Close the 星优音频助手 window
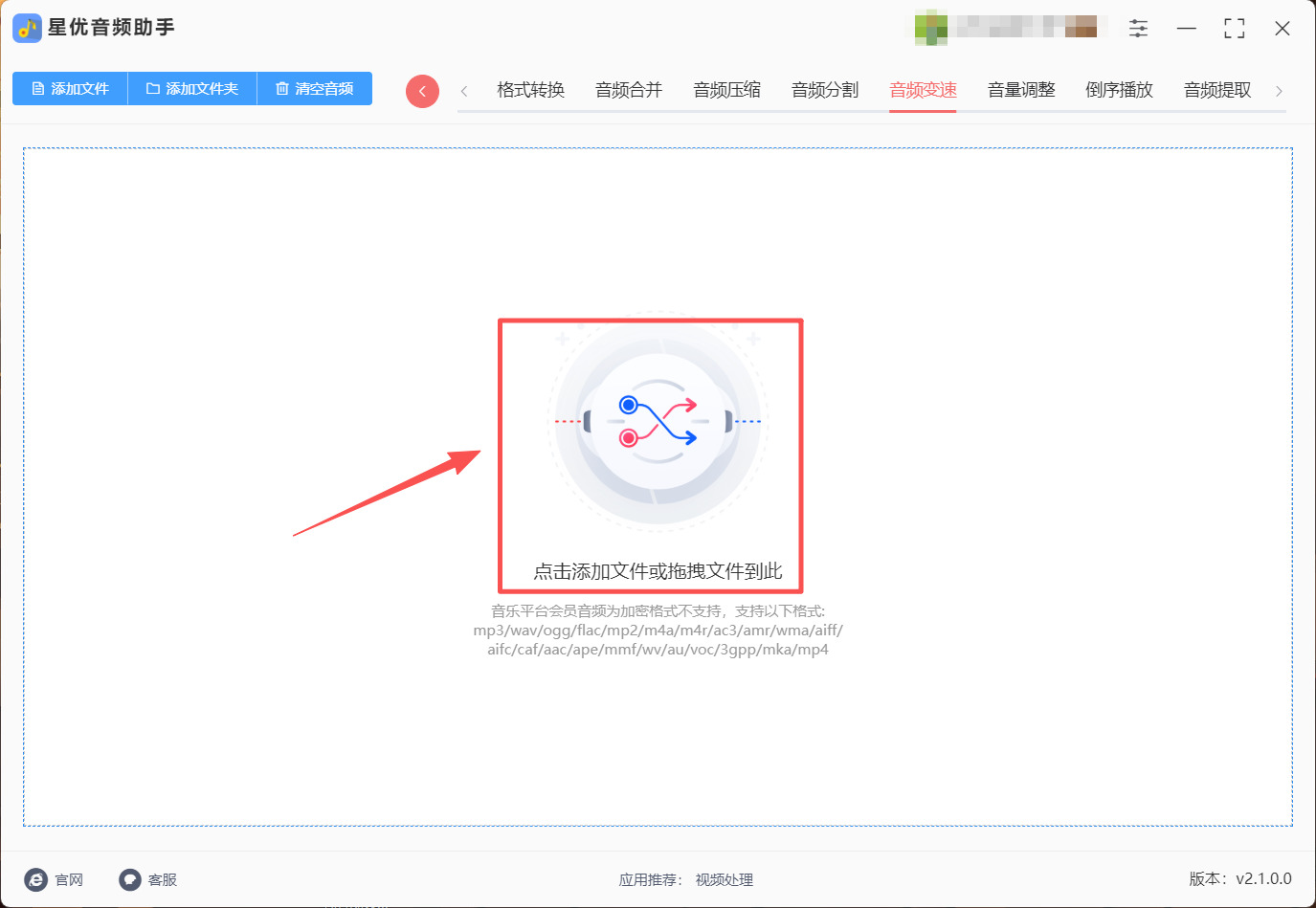 point(1283,29)
